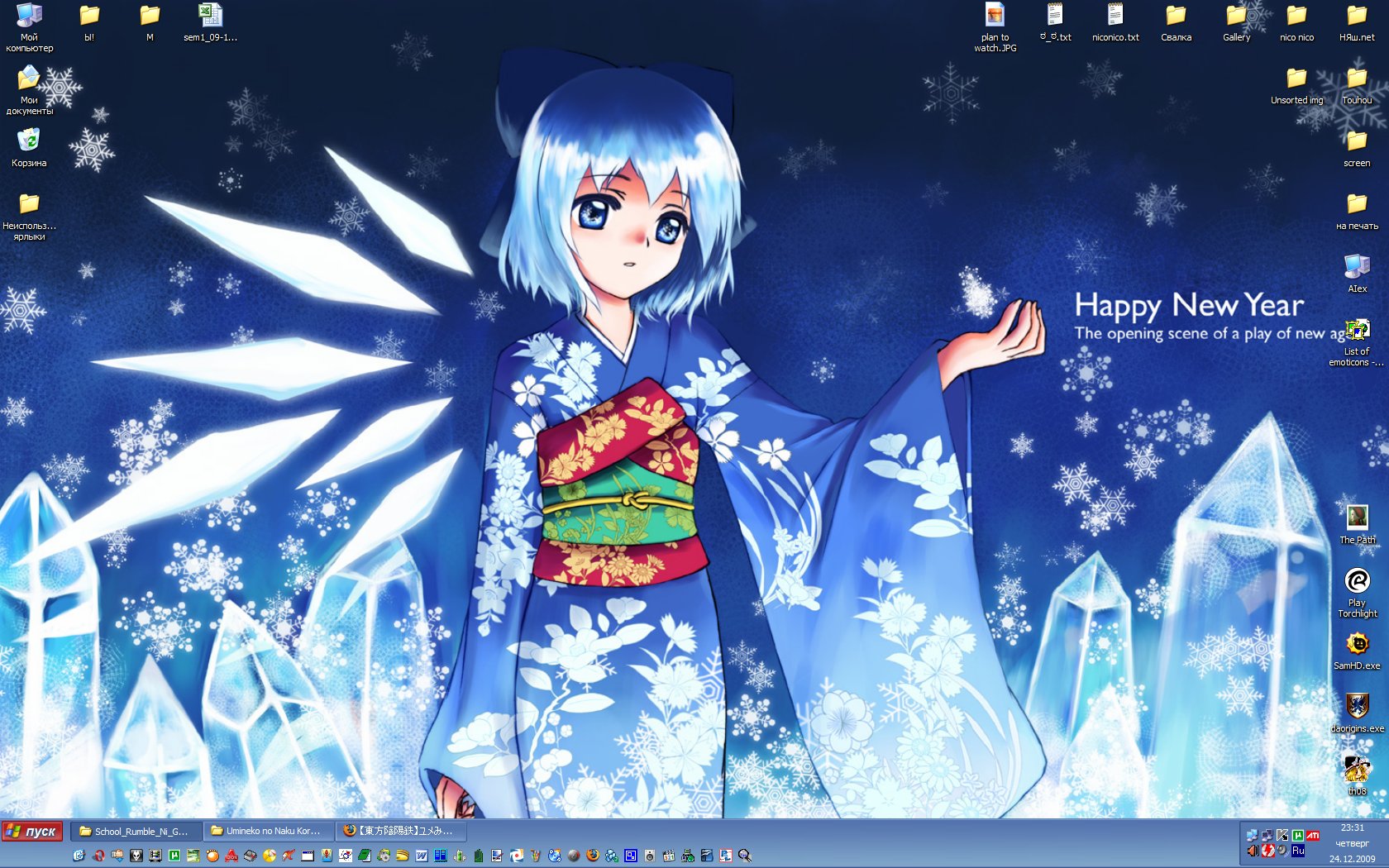Open the Alex network computer shortcut

tap(1357, 274)
